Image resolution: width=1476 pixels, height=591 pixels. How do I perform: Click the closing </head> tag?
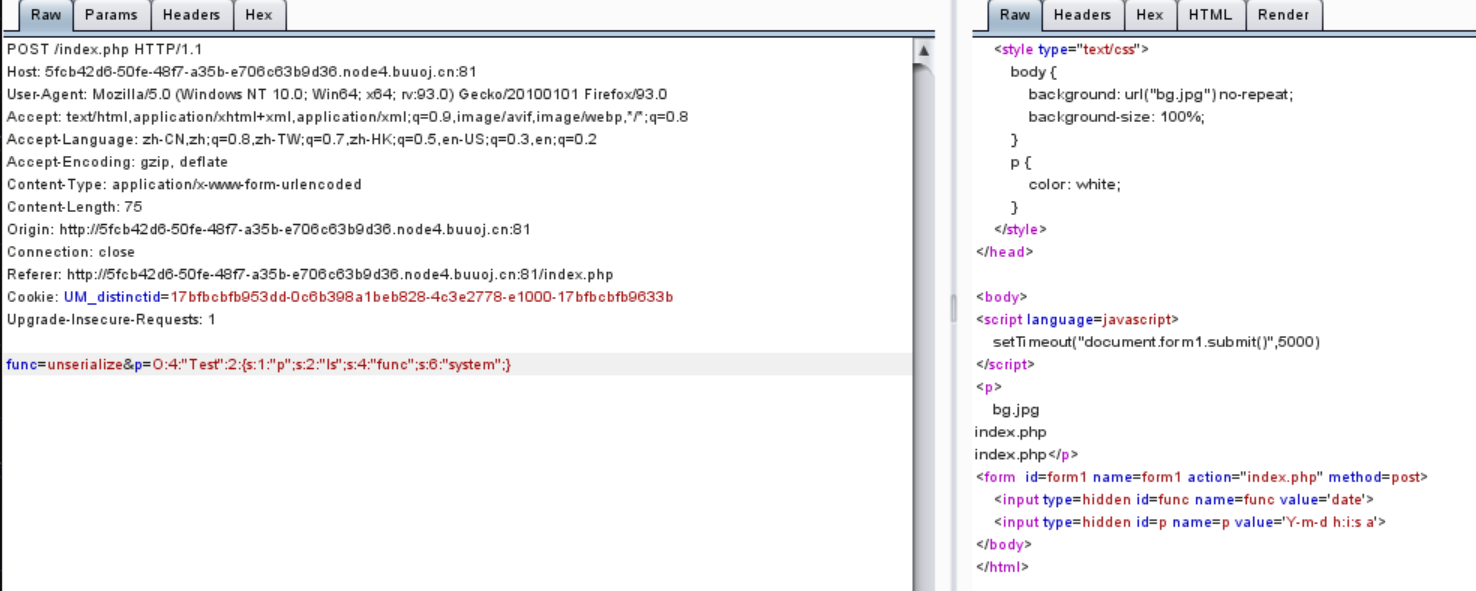coord(1004,252)
